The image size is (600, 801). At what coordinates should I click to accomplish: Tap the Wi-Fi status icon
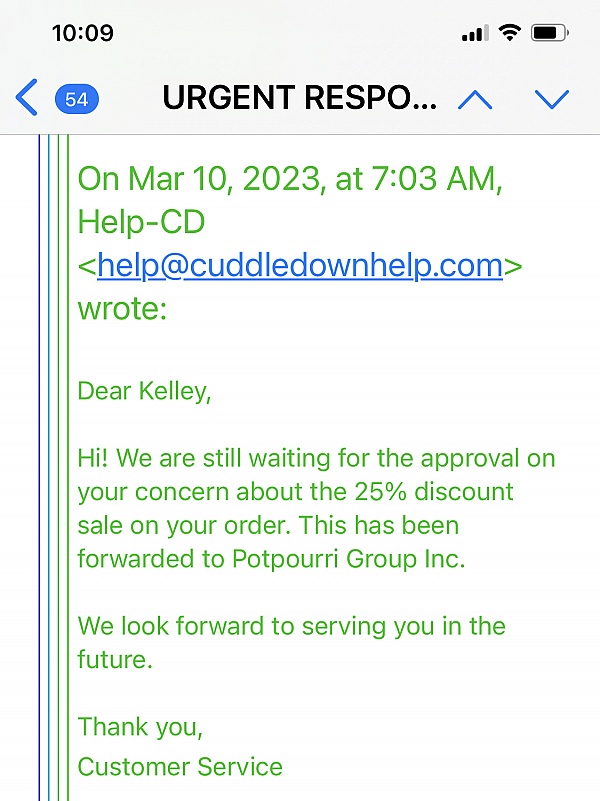[x=510, y=33]
